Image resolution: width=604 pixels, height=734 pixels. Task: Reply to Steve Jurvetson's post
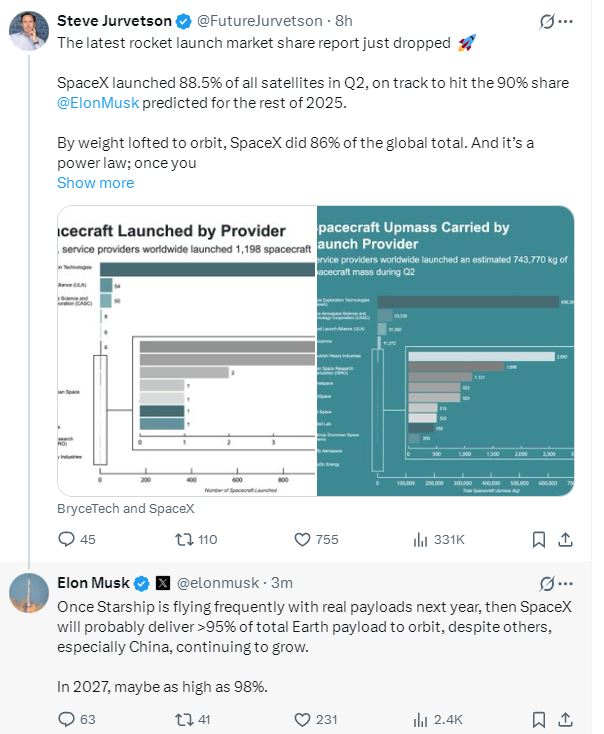68,539
